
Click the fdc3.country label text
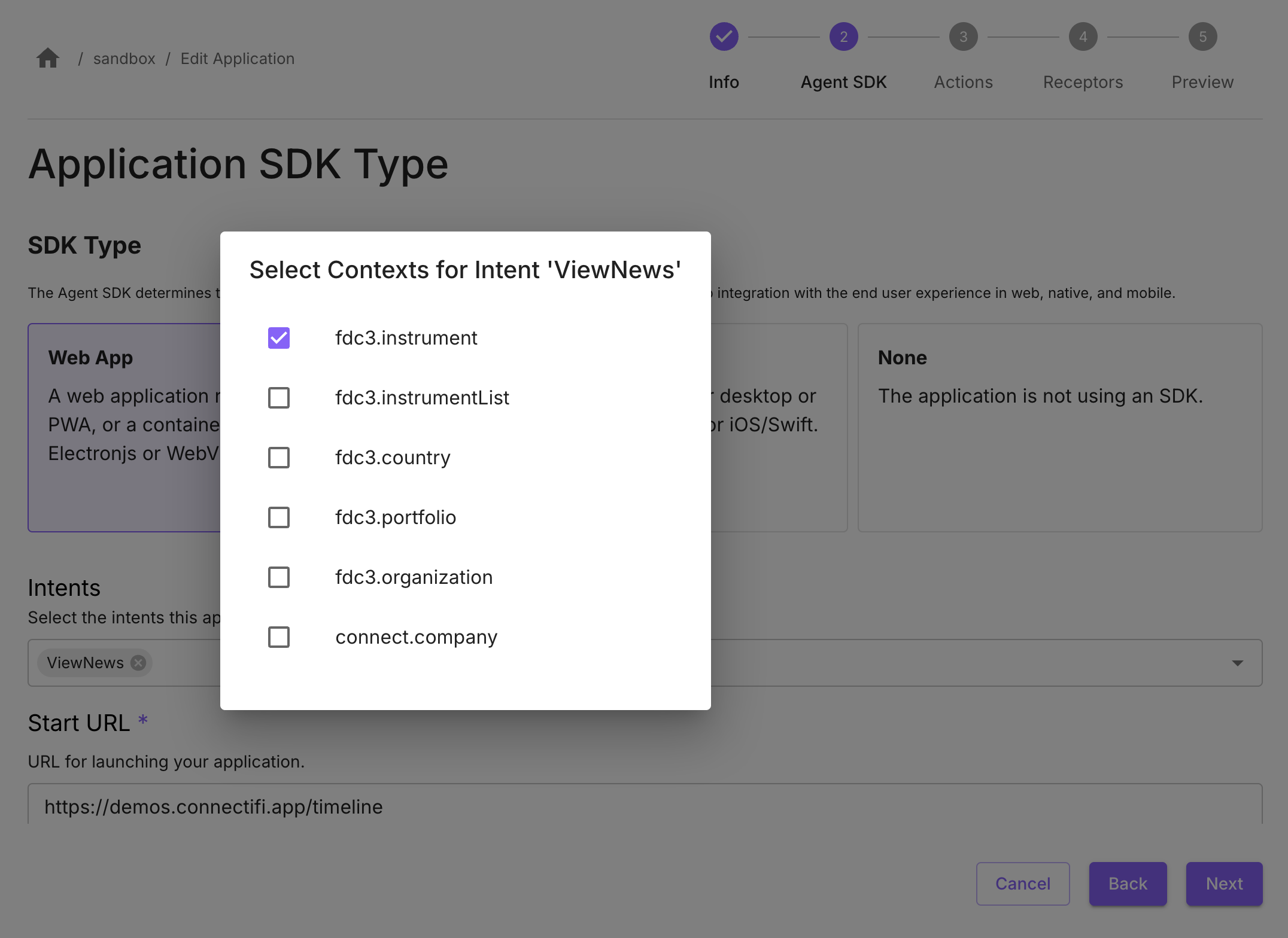pyautogui.click(x=393, y=458)
